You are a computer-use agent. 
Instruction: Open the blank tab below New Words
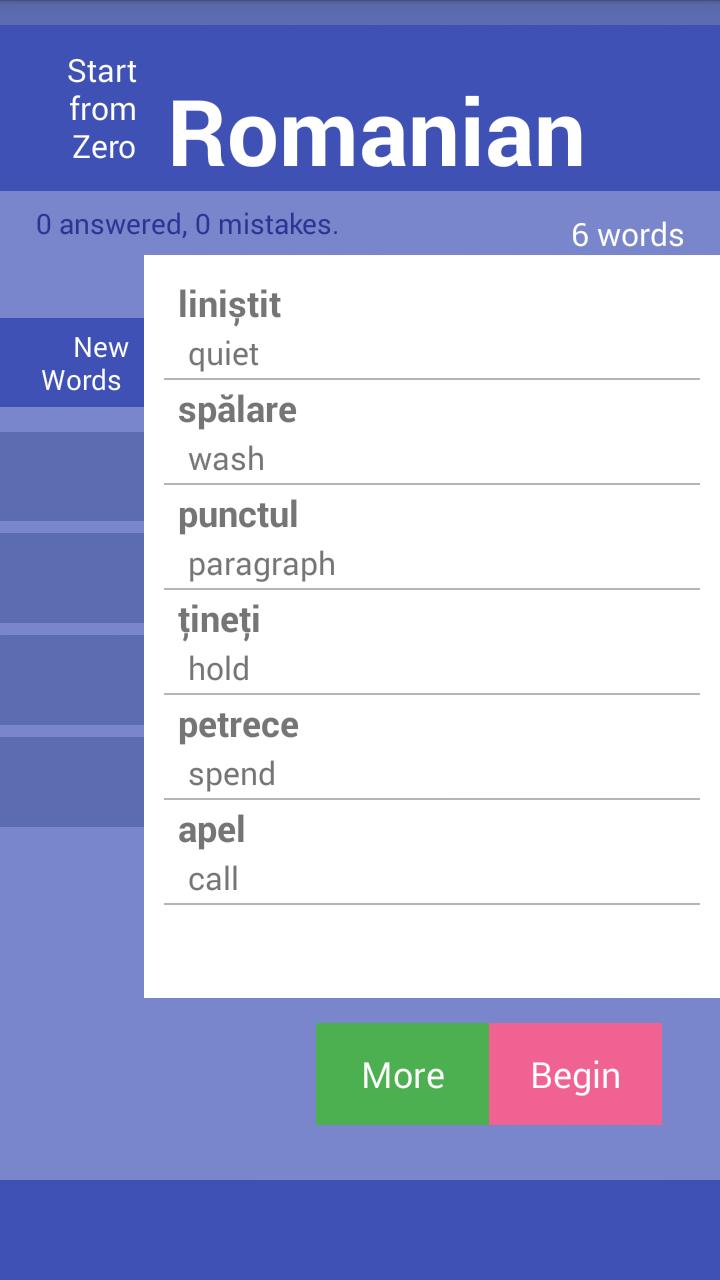coord(72,476)
